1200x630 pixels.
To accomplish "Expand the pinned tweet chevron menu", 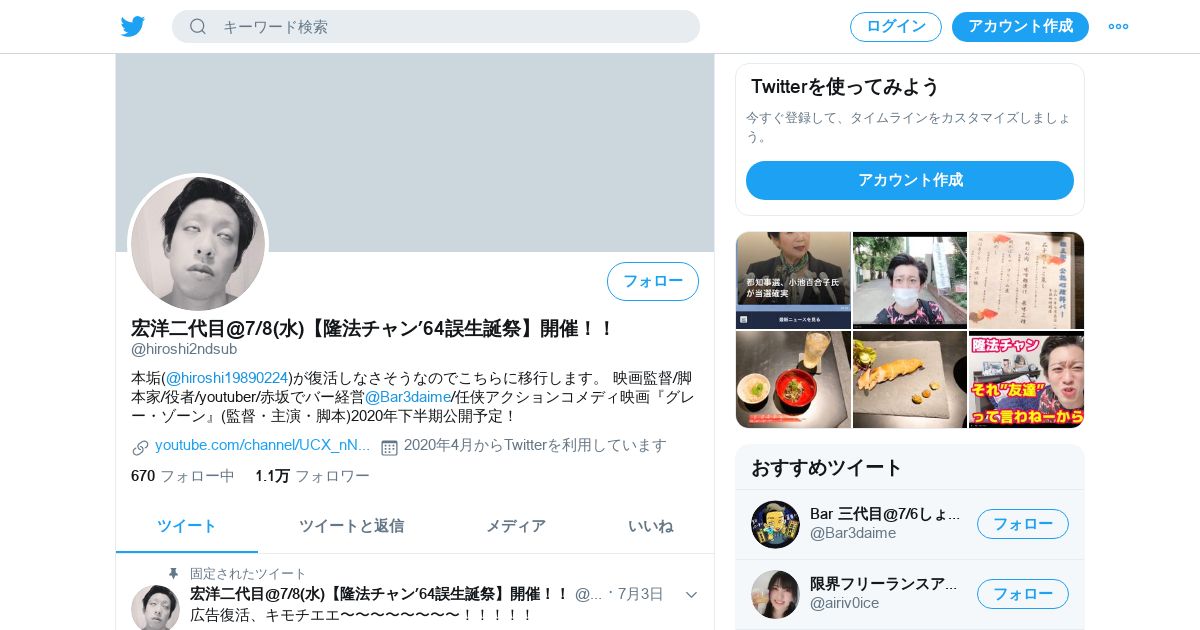I will (691, 595).
